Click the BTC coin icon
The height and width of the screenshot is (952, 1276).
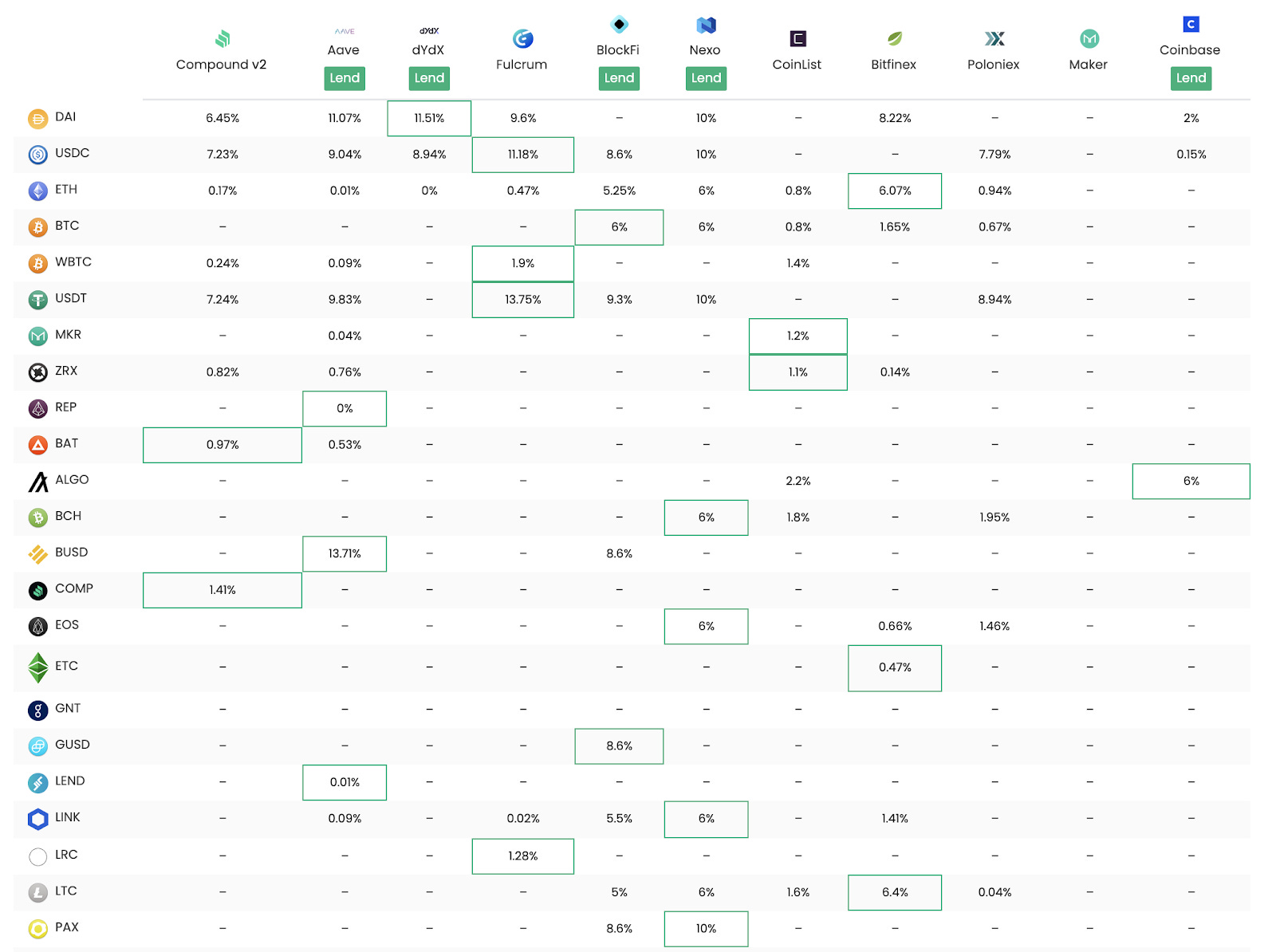38,227
